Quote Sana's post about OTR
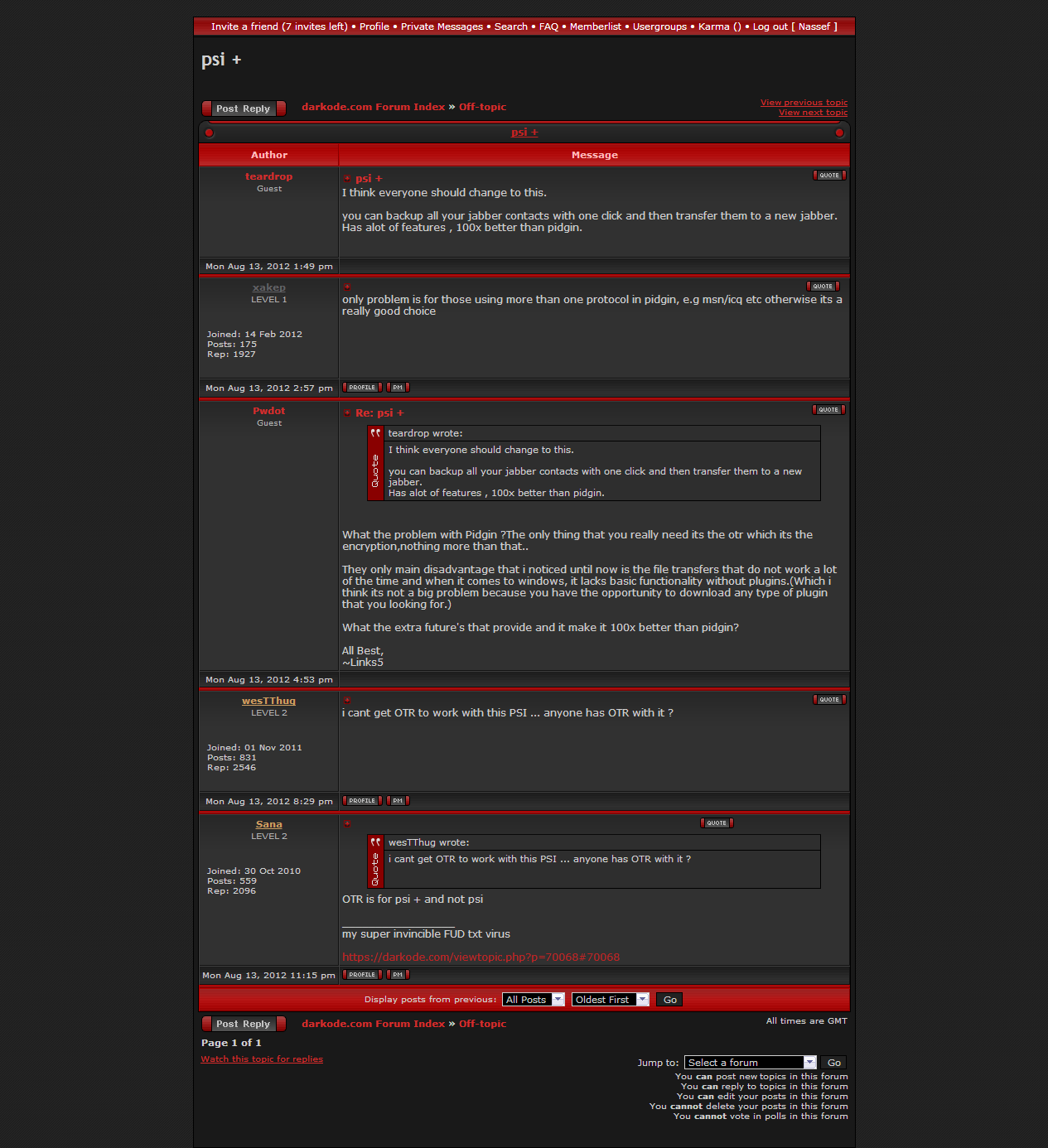This screenshot has width=1048, height=1148. click(x=717, y=823)
